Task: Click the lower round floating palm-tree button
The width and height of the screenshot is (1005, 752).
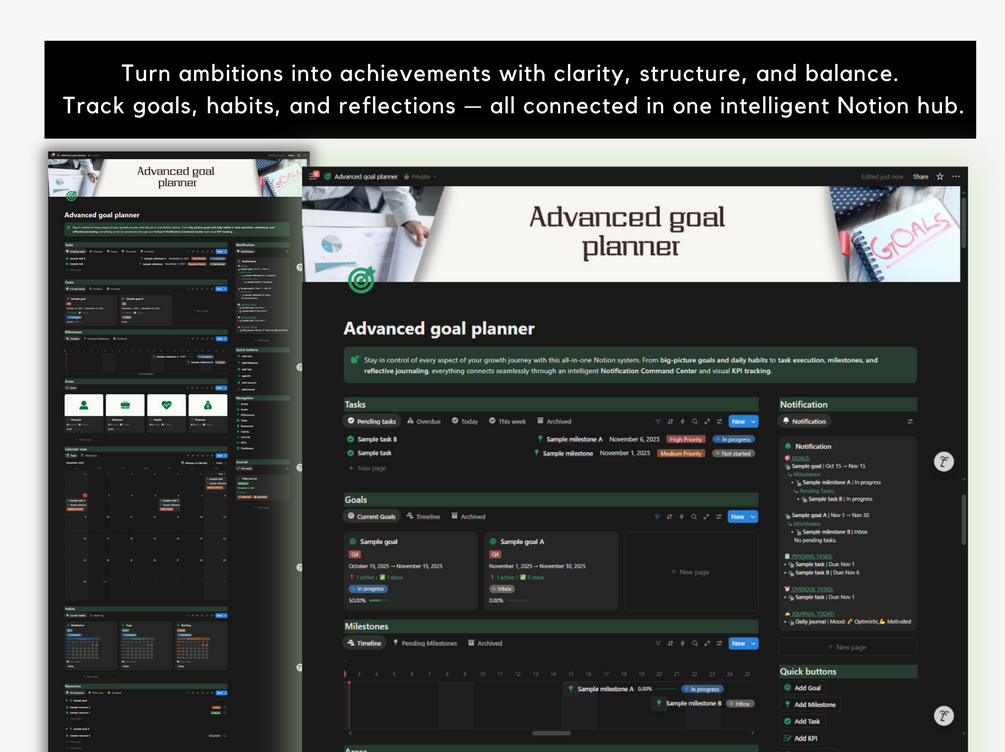Action: (943, 715)
